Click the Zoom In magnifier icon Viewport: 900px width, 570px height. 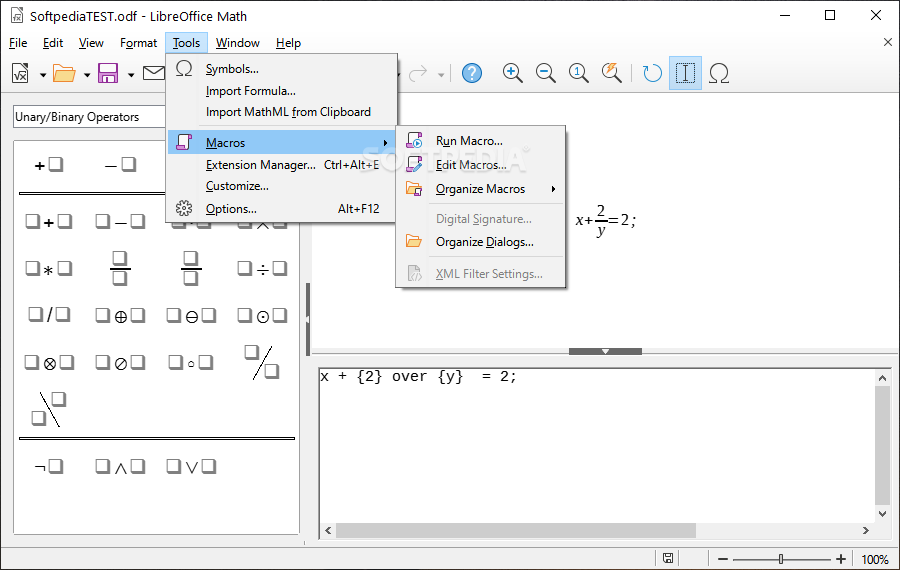click(x=512, y=73)
